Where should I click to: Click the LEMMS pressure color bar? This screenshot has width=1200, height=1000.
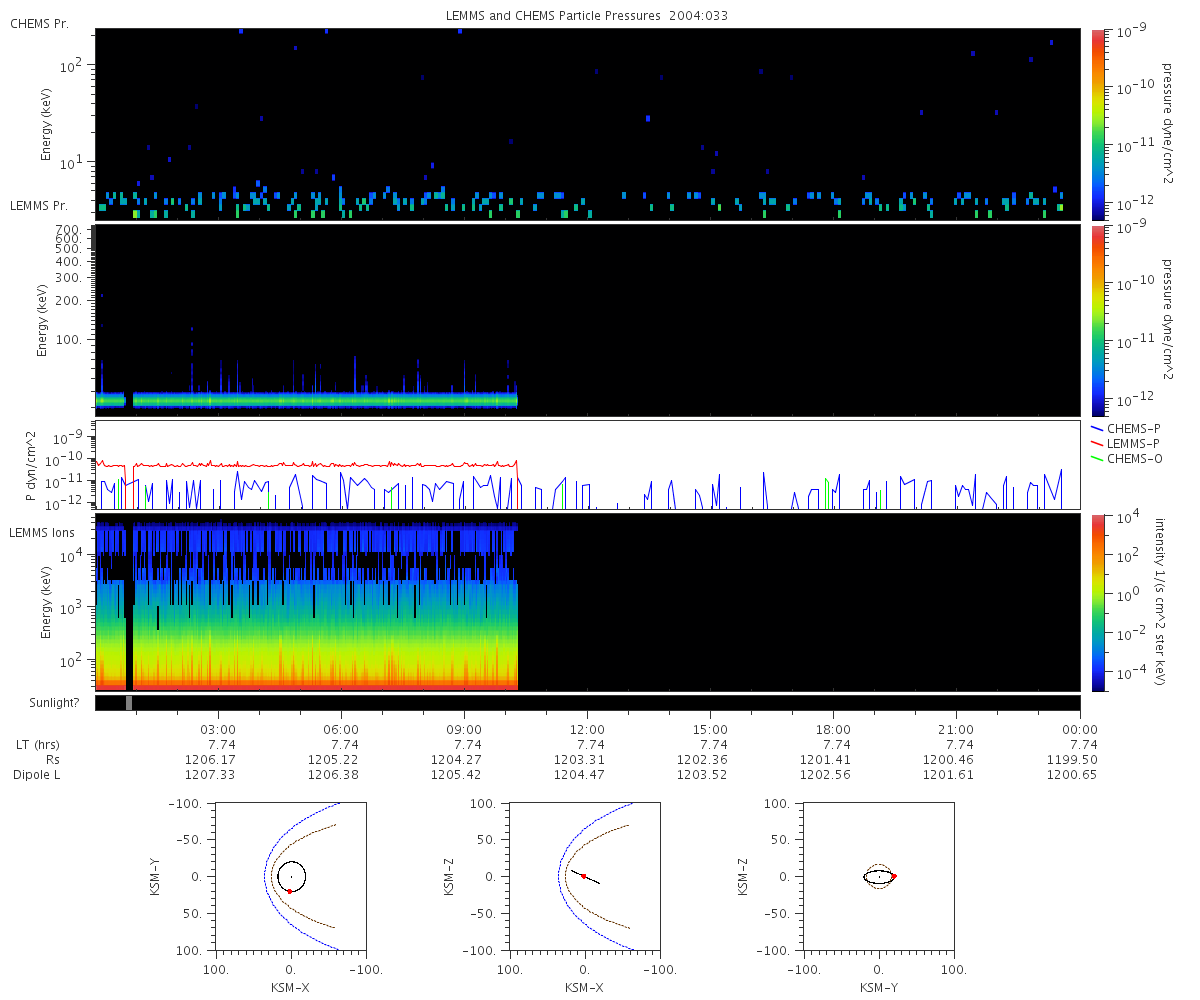point(1099,320)
